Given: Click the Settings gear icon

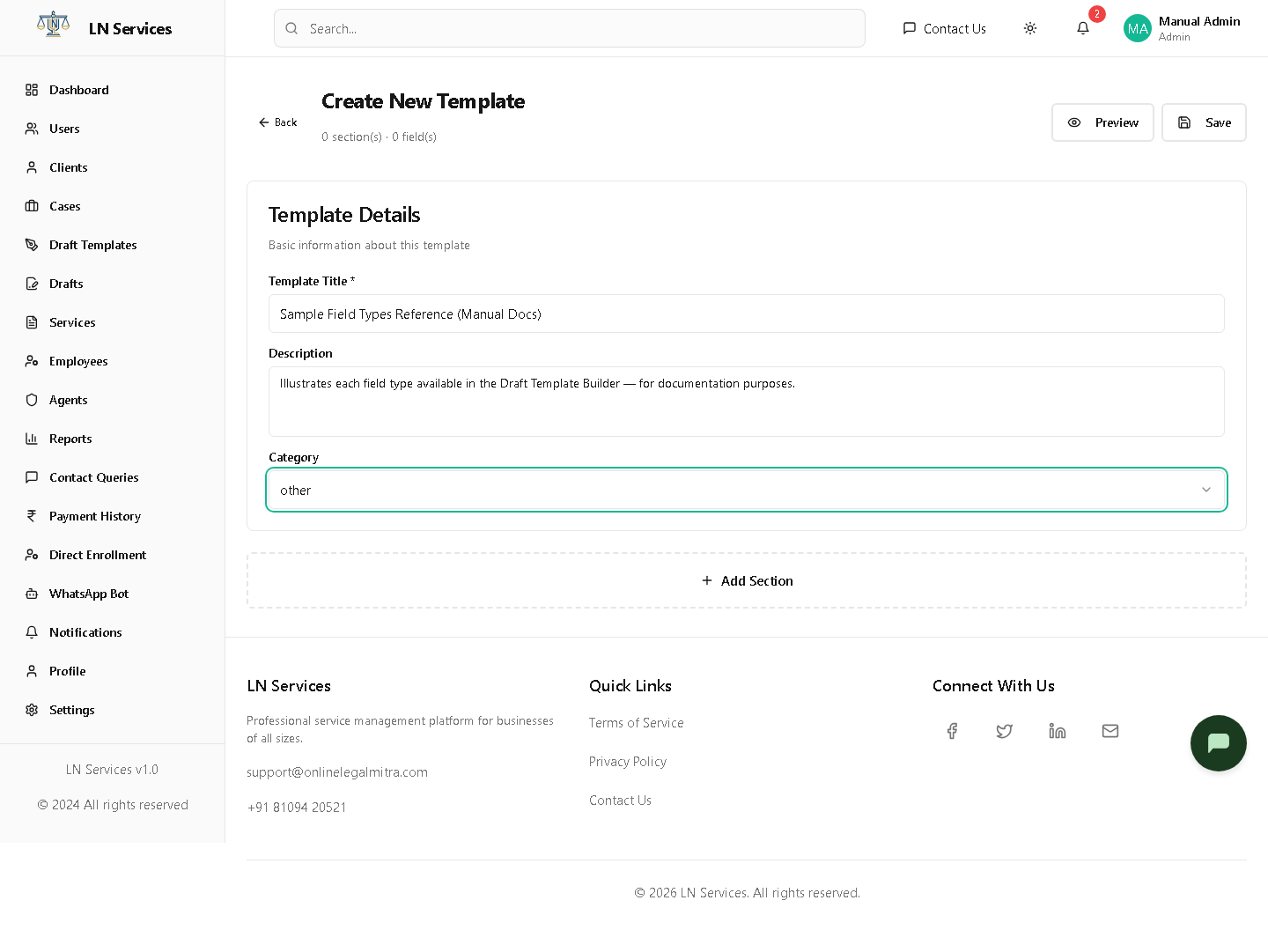Looking at the screenshot, I should pyautogui.click(x=32, y=710).
